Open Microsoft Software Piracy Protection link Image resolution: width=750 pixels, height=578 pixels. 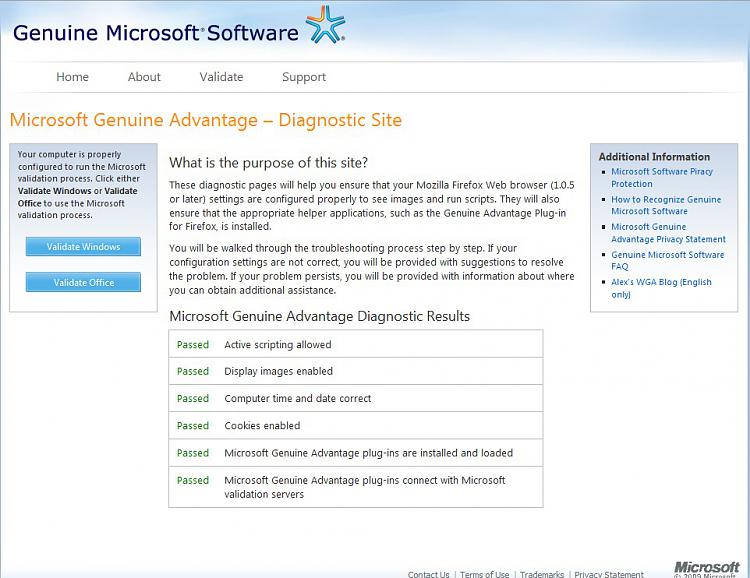point(662,178)
